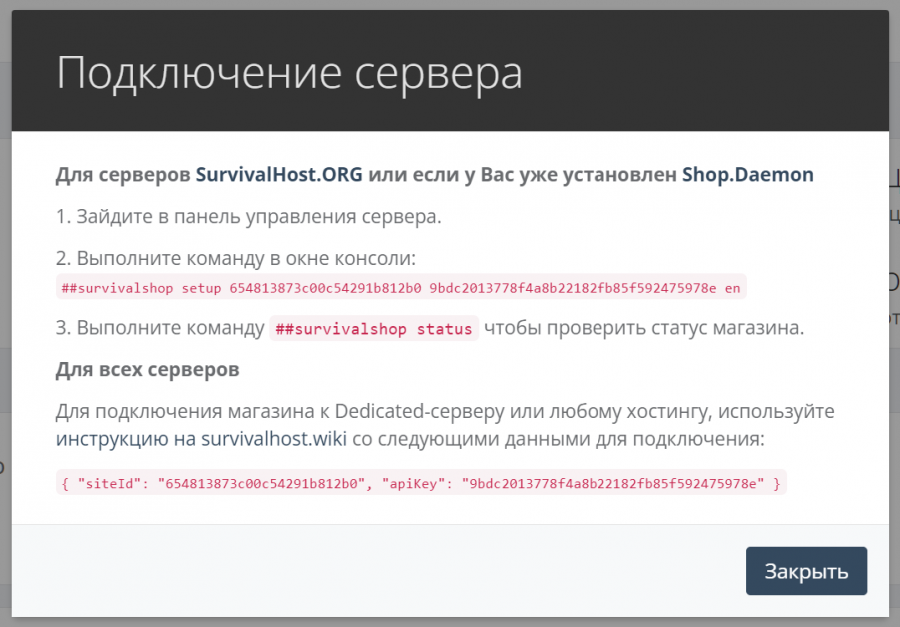Click the ##survivalshop setup command block
Screen dimensions: 900x627
(x=401, y=288)
